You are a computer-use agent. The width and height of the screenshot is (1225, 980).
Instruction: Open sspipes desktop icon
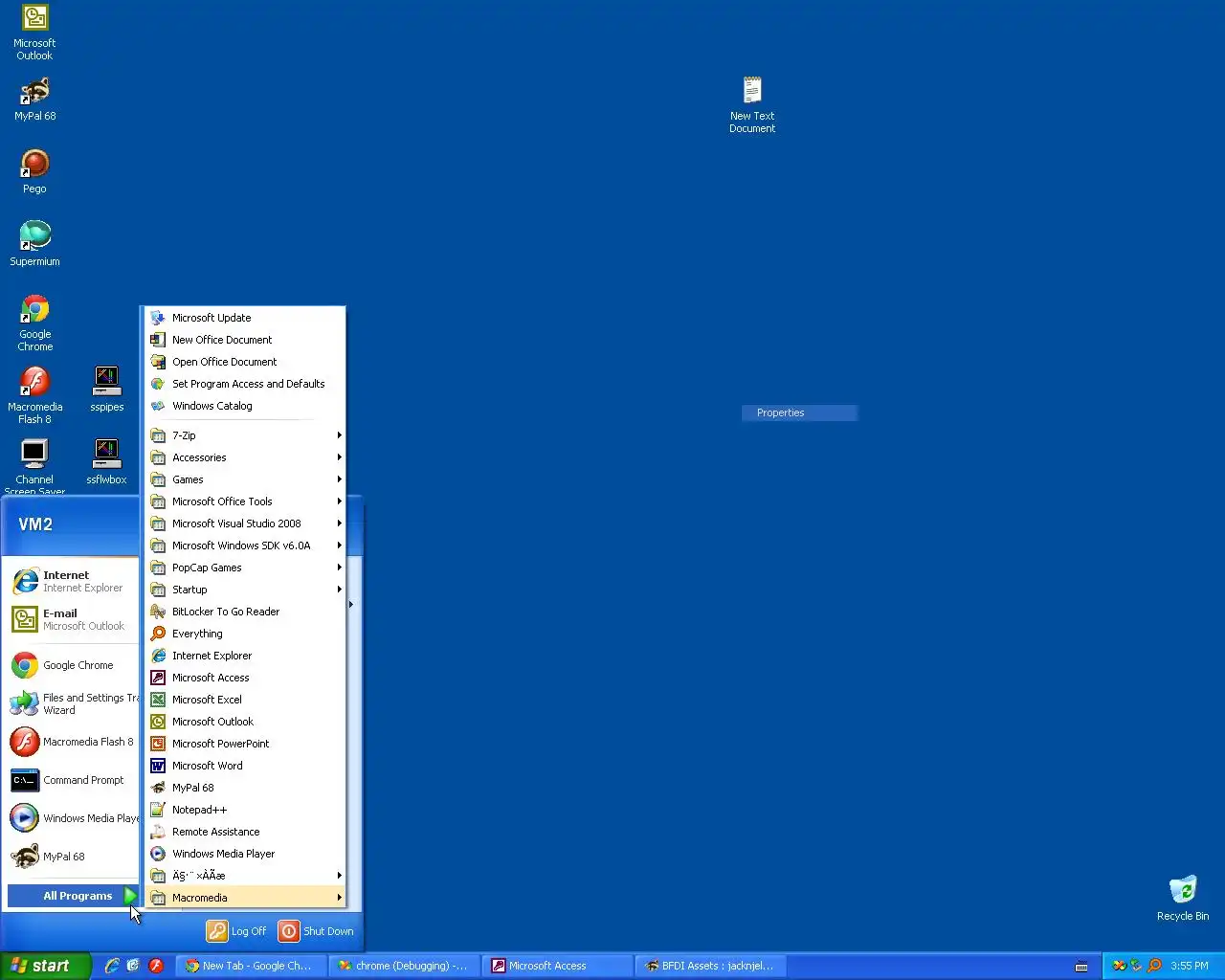coord(106,390)
